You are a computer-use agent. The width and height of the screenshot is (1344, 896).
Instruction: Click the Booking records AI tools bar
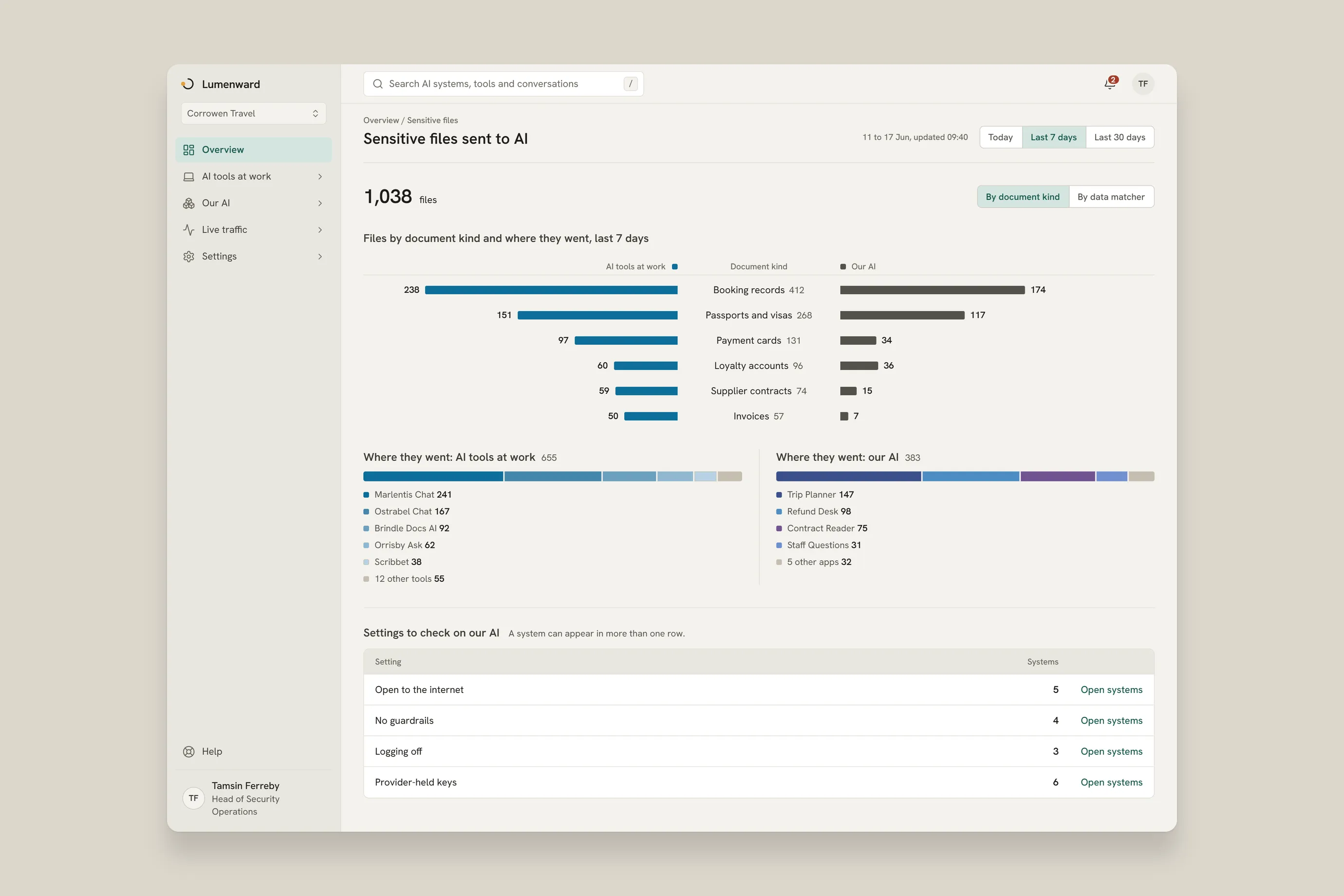pos(551,290)
